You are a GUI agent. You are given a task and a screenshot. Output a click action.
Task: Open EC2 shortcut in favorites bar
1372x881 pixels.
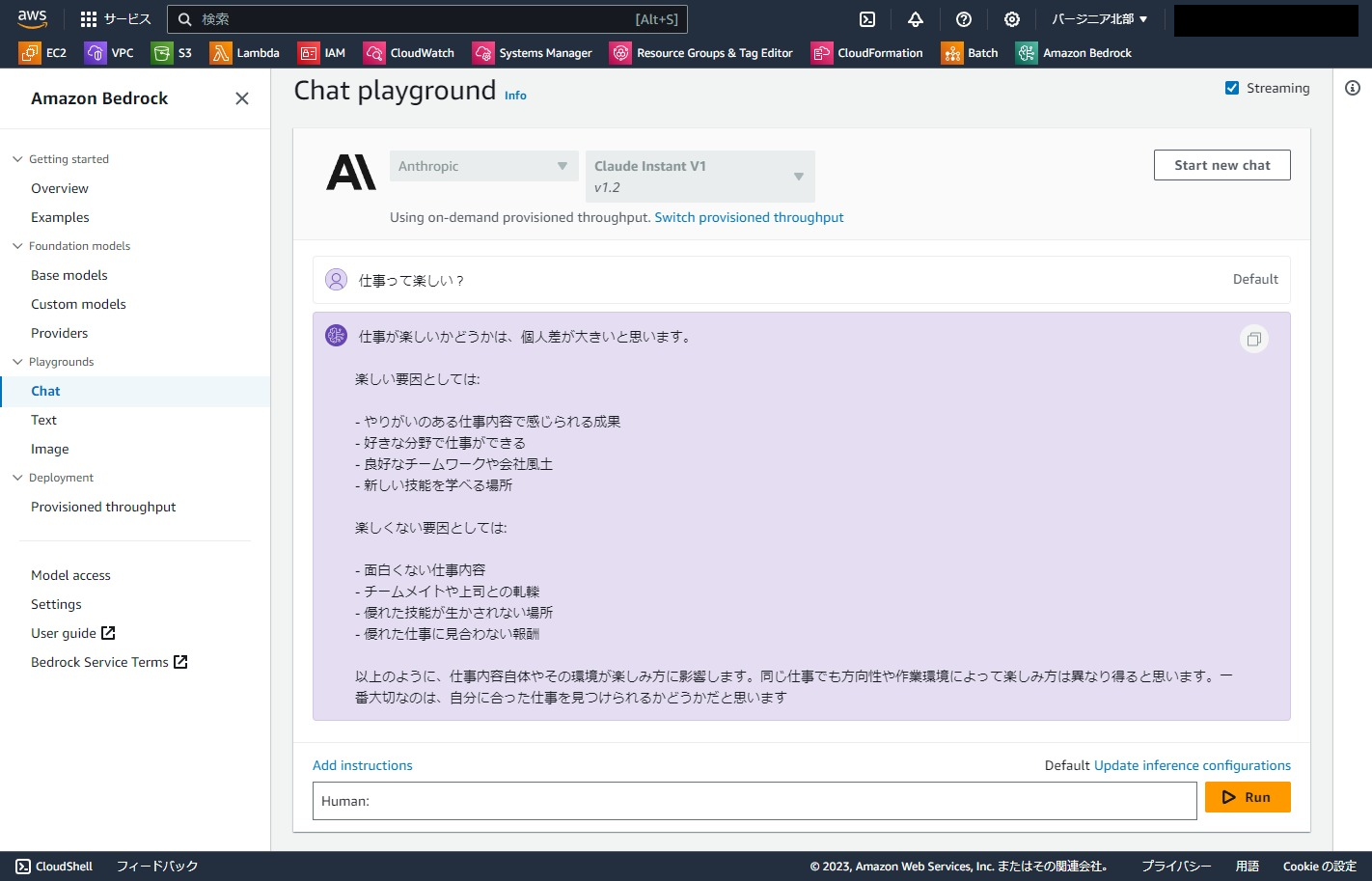[x=43, y=53]
